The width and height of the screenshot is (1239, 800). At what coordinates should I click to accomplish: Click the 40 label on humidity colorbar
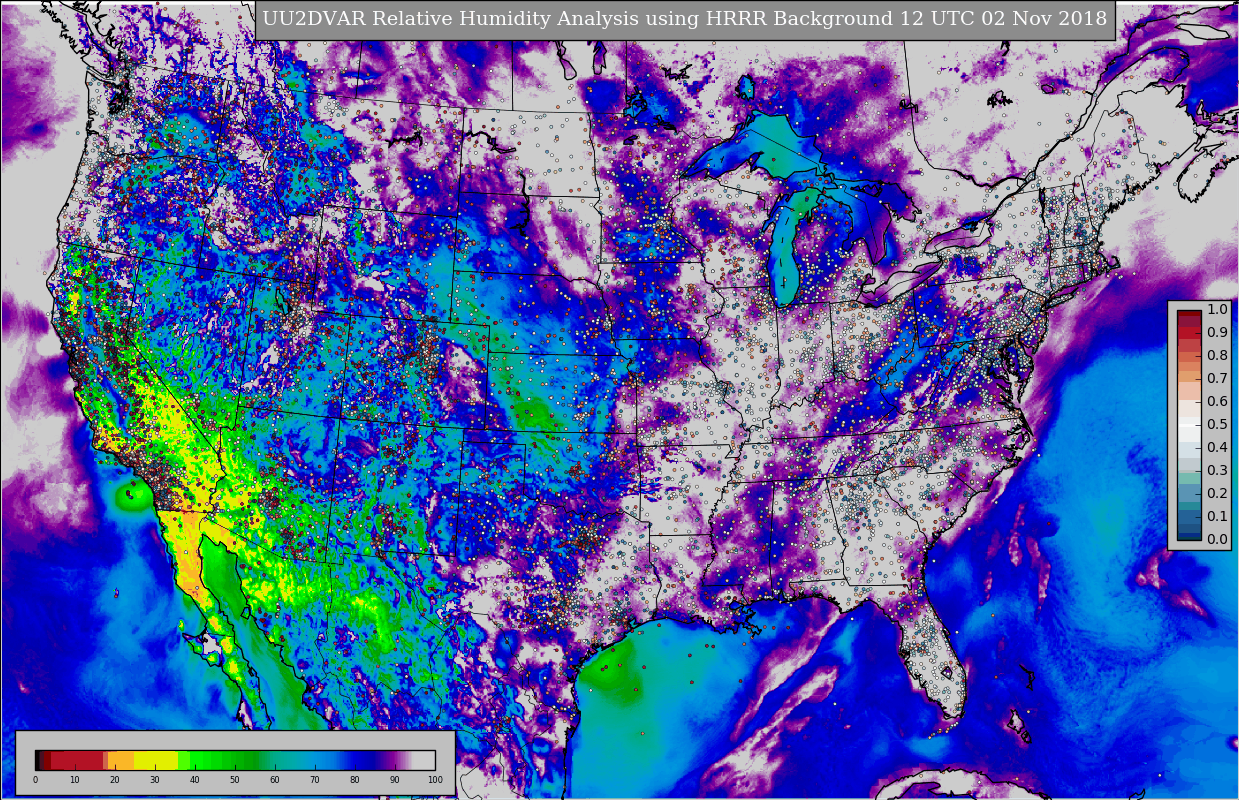195,780
